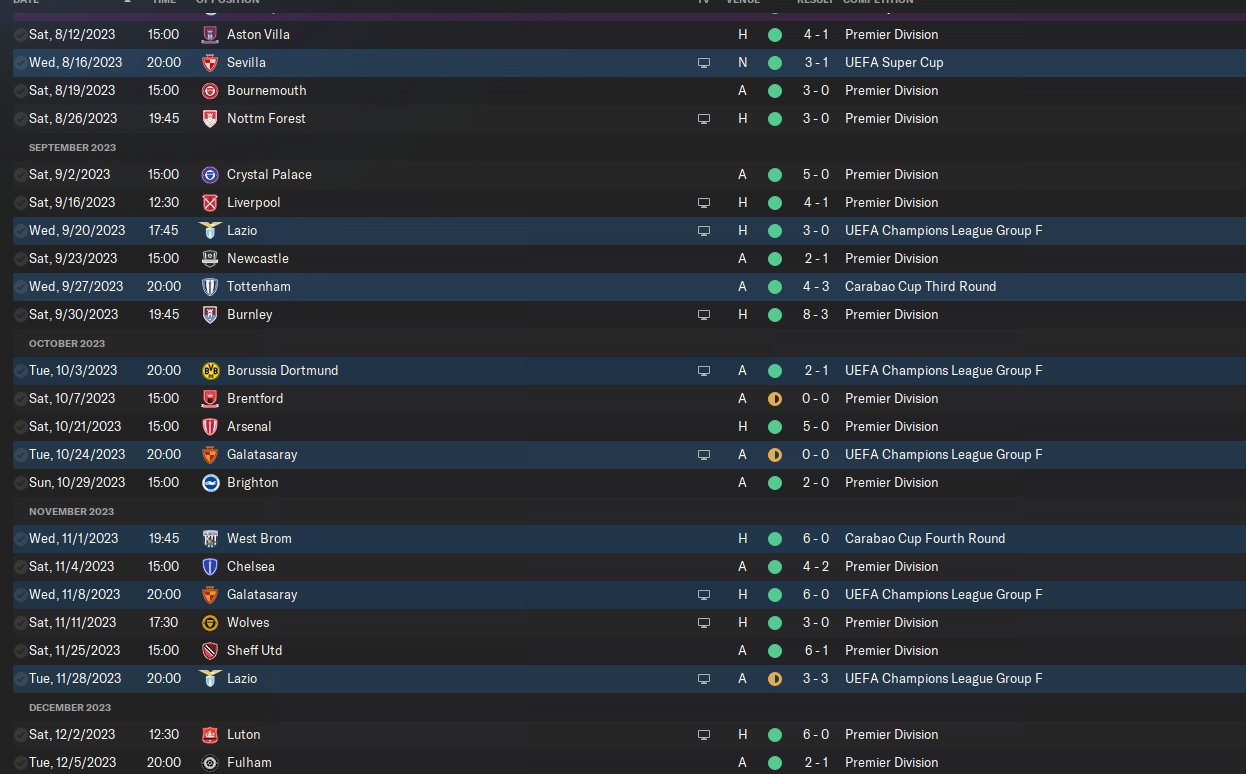Viewport: 1246px width, 774px height.
Task: Toggle the check circle beside Sat, 10/21/2023
Action: [x=21, y=426]
